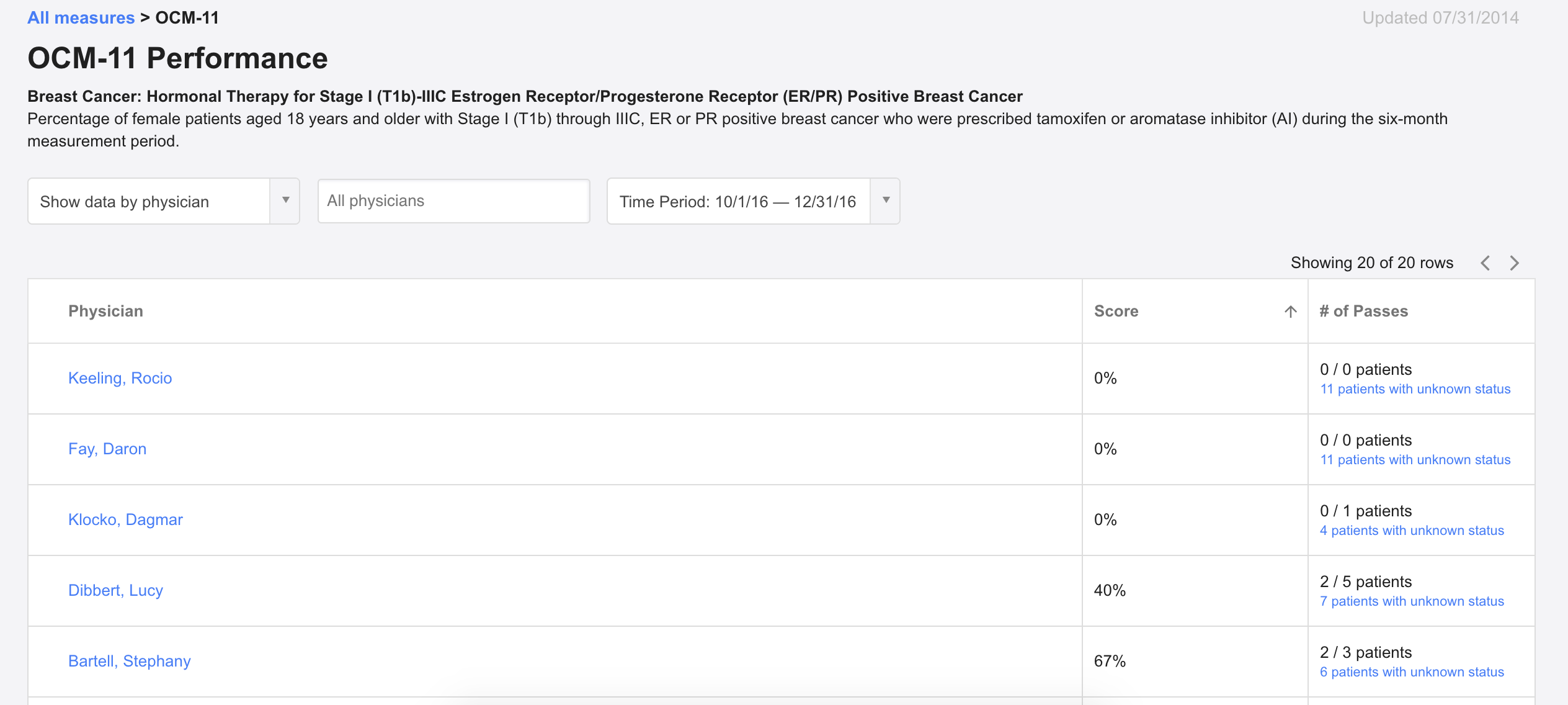
Task: Sort by Score using the arrow icon
Action: (1291, 312)
